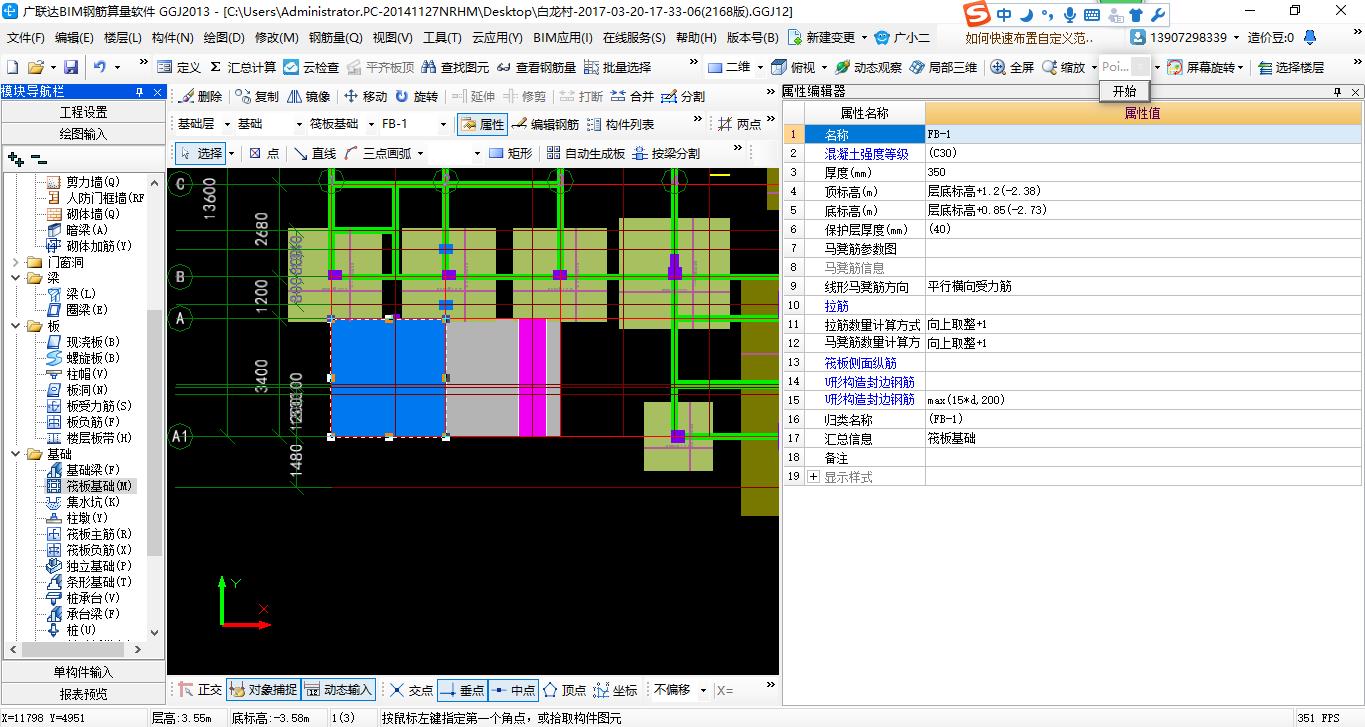The height and width of the screenshot is (727, 1365).
Task: Click 两点 two-point axis tool
Action: tap(740, 124)
